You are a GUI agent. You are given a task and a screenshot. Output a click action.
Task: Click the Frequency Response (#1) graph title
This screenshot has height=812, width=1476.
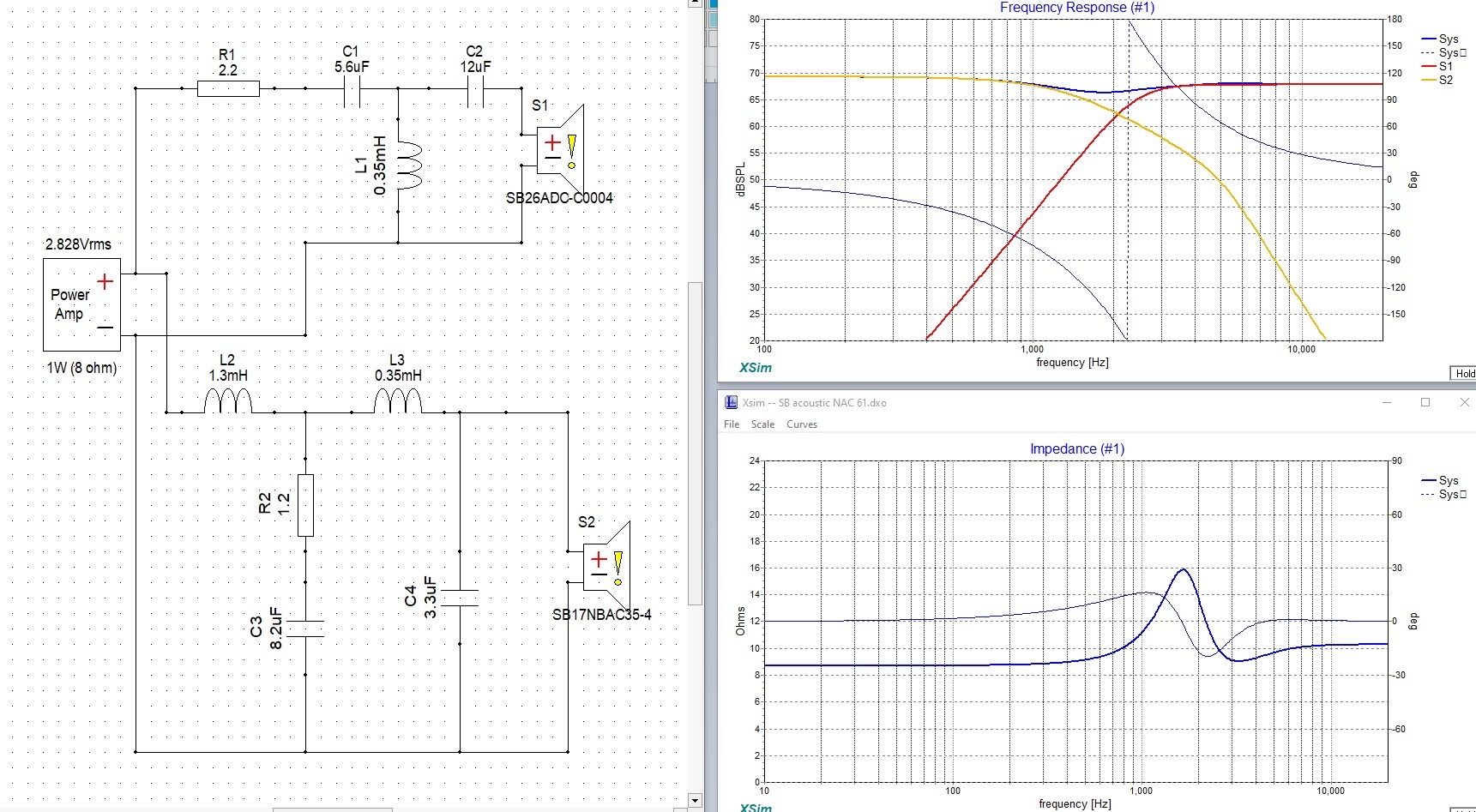(x=1077, y=7)
